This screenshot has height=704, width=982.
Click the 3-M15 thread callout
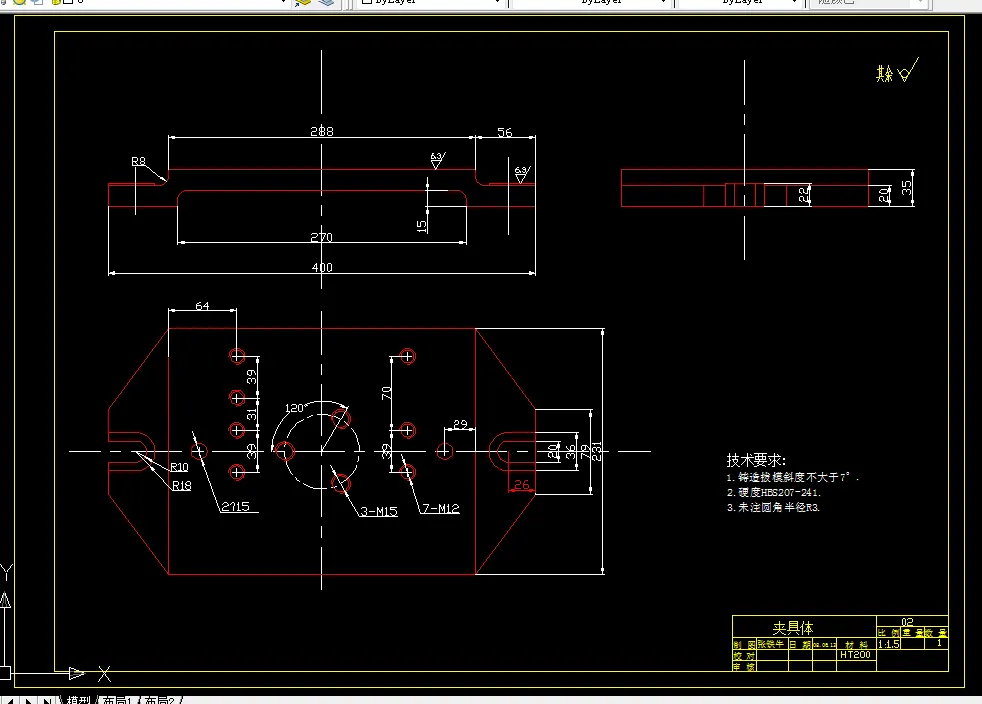click(x=379, y=511)
